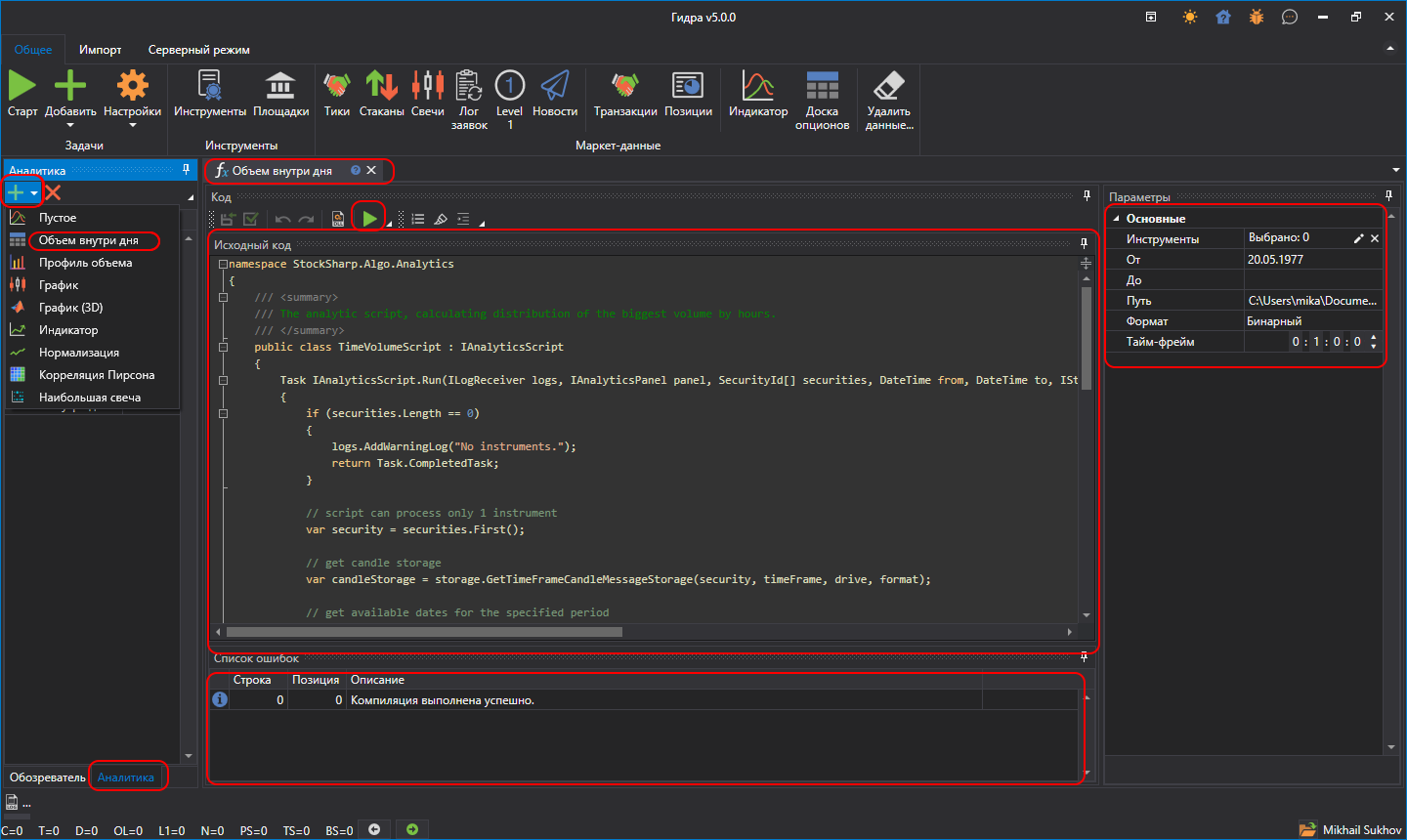Viewport: 1407px width, 840px height.
Task: Open the Инструменты ribbon button
Action: pos(210,93)
